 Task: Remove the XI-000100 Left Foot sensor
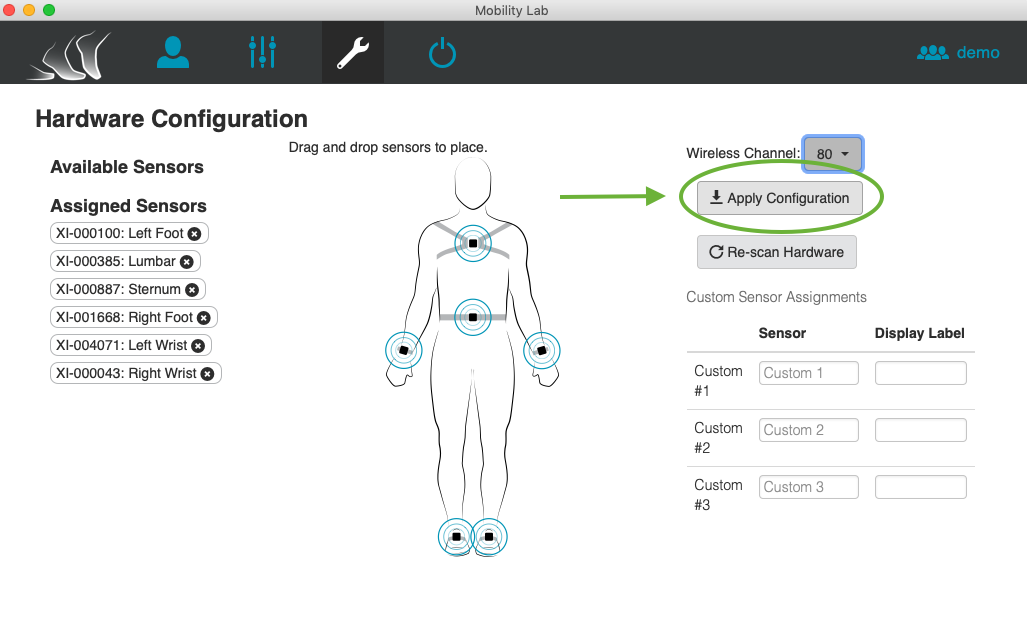(x=195, y=233)
